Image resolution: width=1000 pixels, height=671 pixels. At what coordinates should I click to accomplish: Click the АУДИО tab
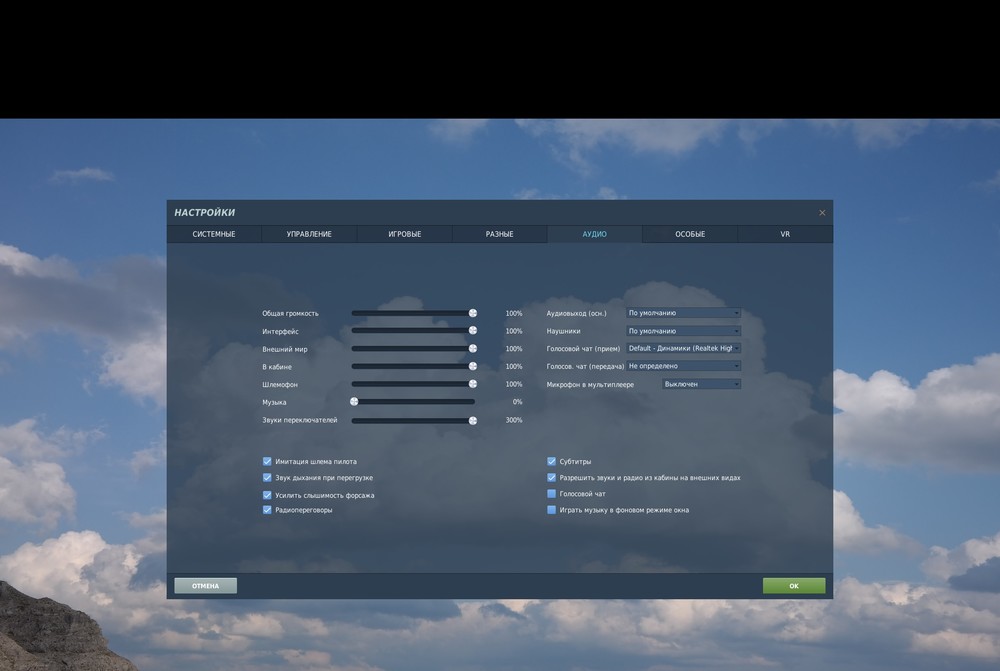594,234
